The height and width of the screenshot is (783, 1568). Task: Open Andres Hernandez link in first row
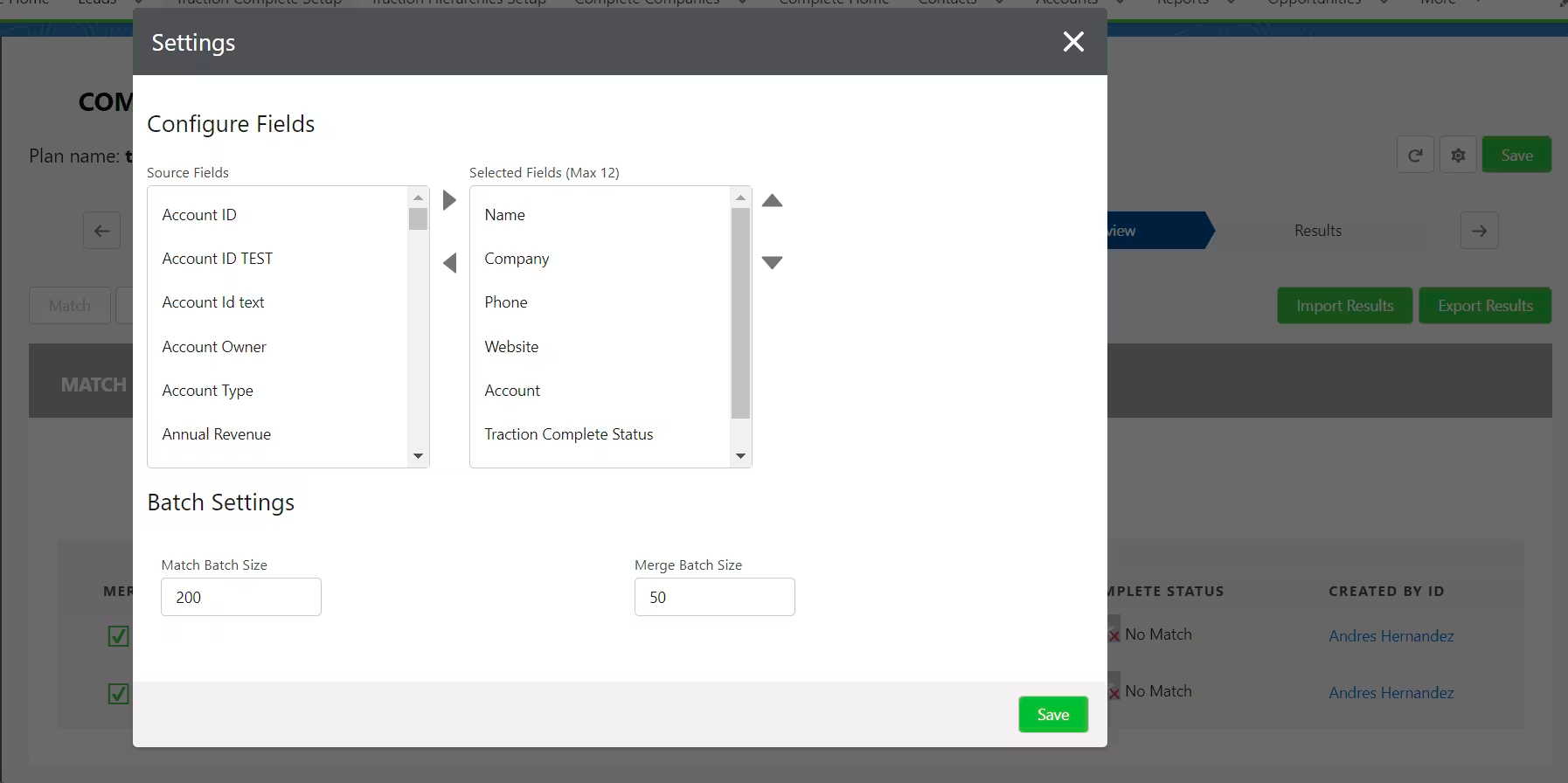pyautogui.click(x=1391, y=636)
